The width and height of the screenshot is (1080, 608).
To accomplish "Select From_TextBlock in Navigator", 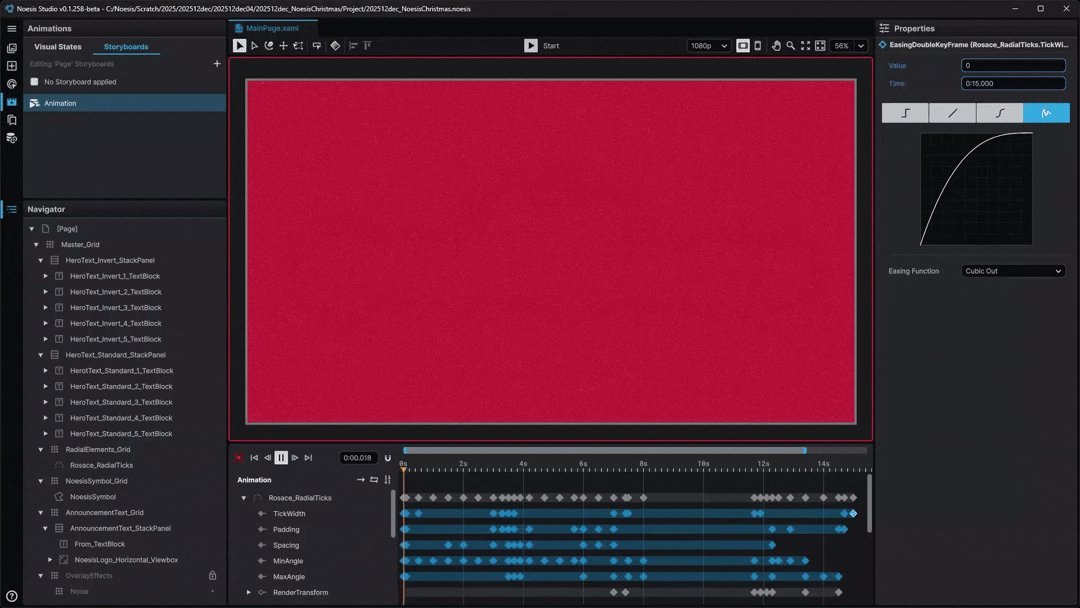I will [x=100, y=544].
